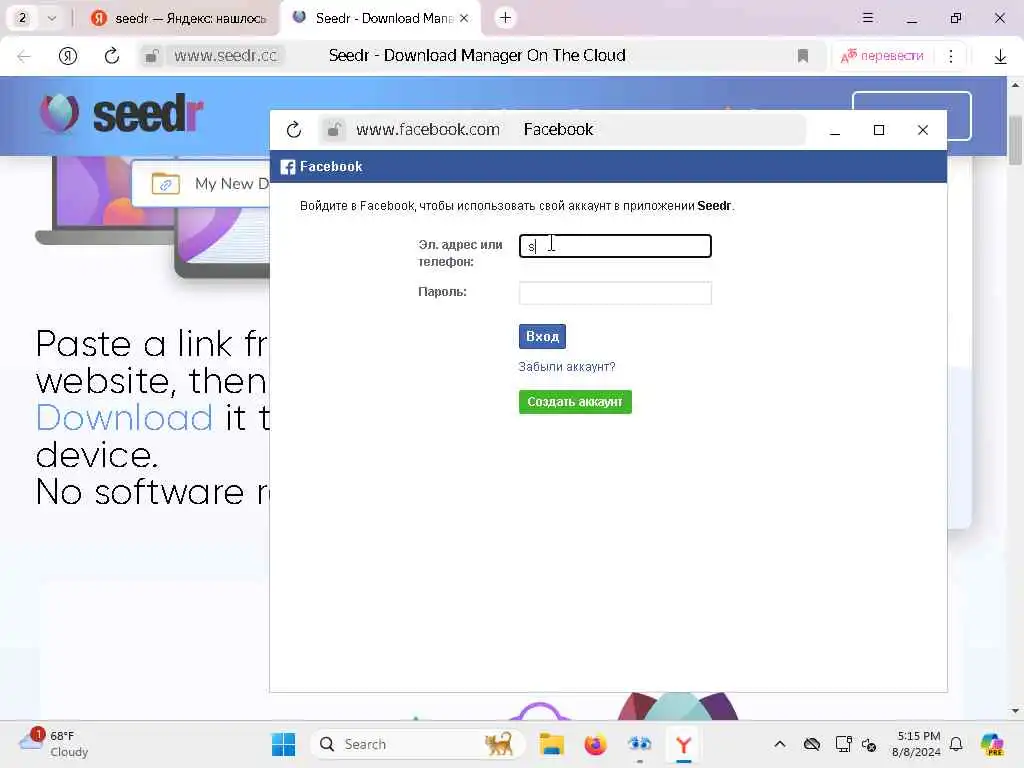Focus the email or phone input field
Image resolution: width=1024 pixels, height=768 pixels.
(615, 246)
